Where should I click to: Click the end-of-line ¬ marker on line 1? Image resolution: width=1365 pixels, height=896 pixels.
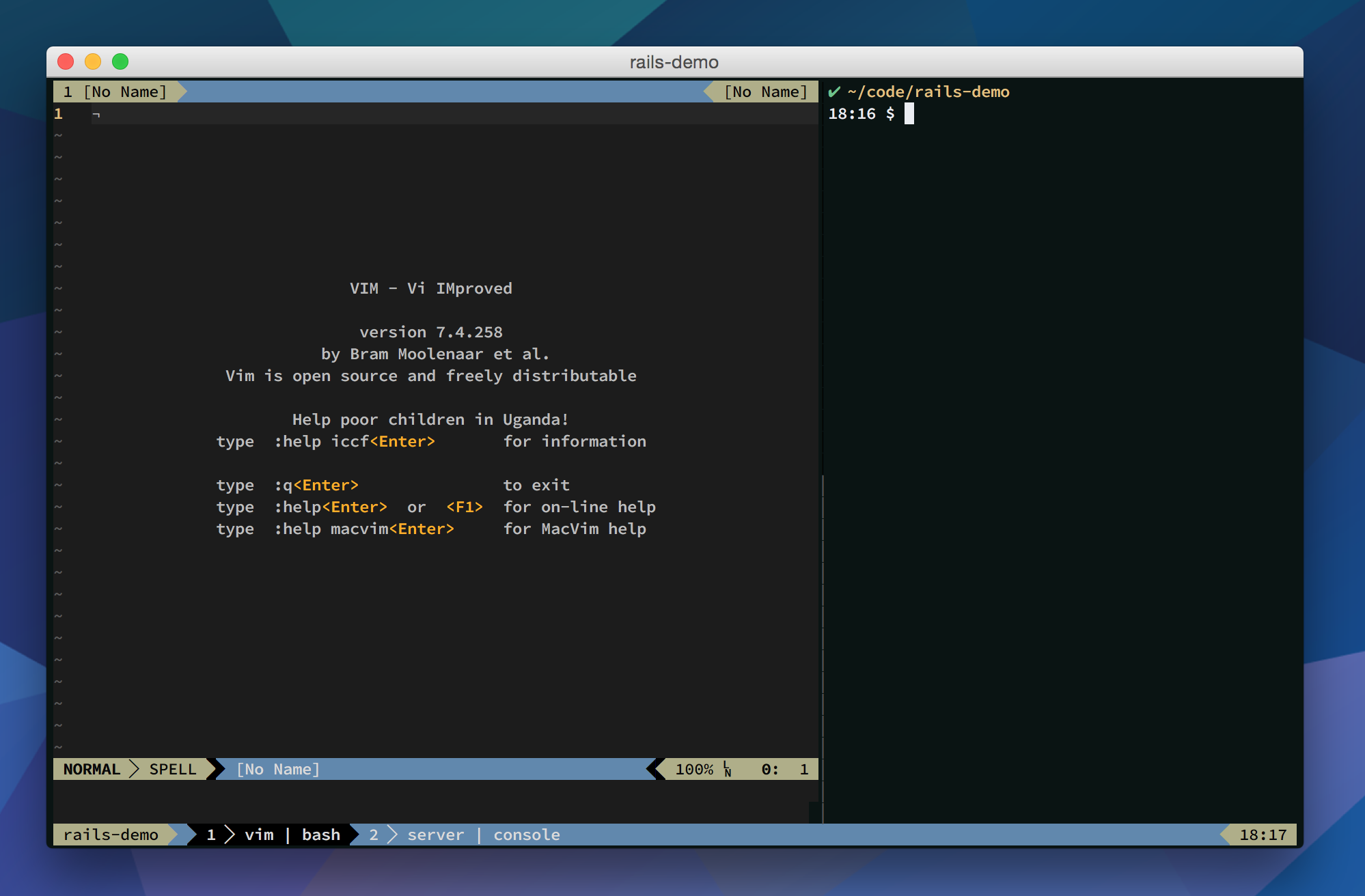(96, 115)
